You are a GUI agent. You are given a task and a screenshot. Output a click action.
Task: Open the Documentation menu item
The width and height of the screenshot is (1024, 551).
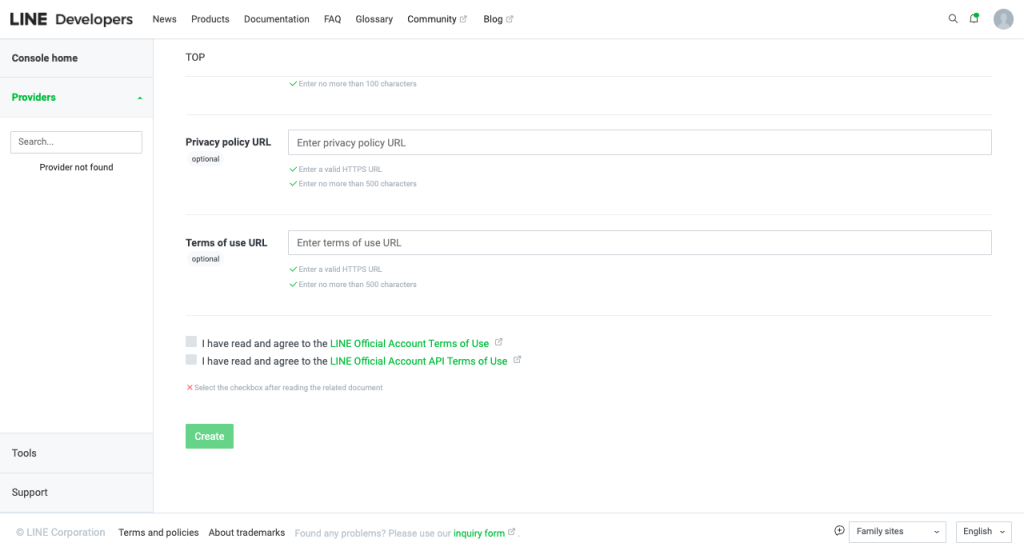[276, 19]
